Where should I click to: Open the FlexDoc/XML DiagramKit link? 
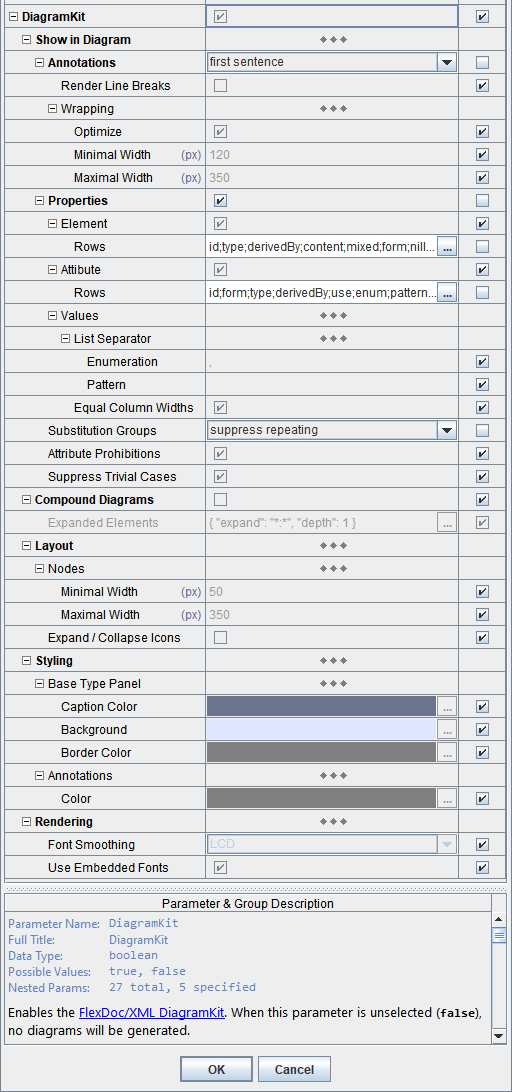pyautogui.click(x=151, y=1012)
